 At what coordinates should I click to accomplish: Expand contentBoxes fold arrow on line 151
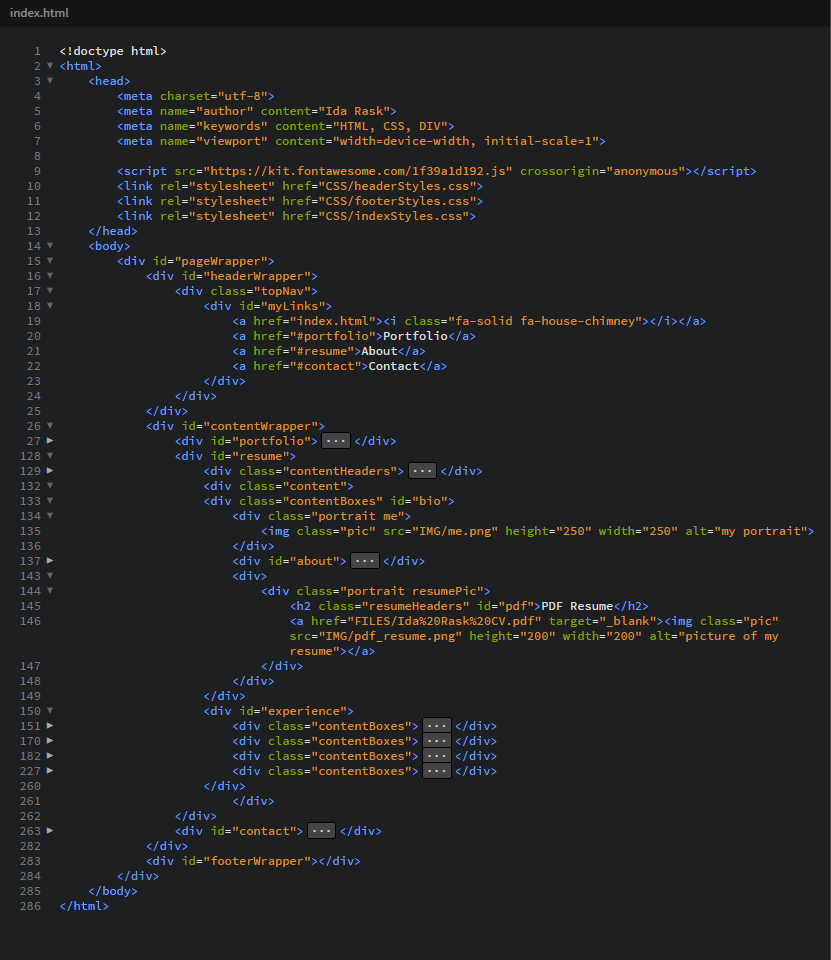coord(50,726)
